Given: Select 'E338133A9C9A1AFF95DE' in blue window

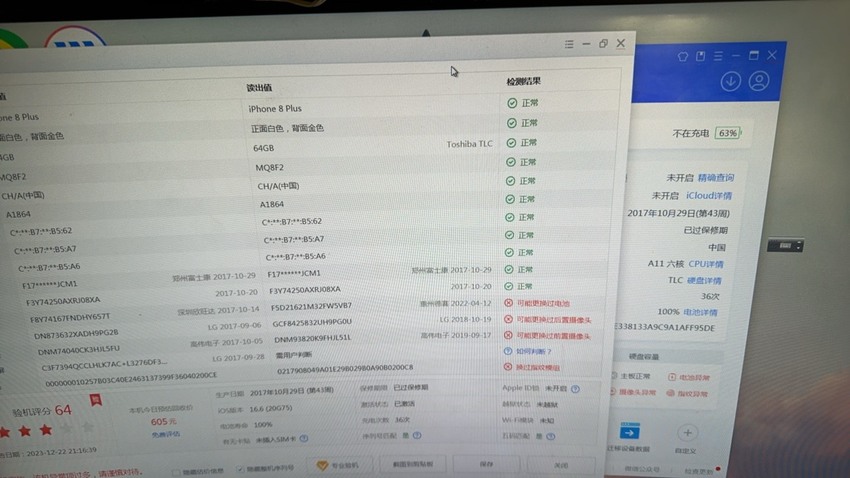Looking at the screenshot, I should tap(665, 328).
